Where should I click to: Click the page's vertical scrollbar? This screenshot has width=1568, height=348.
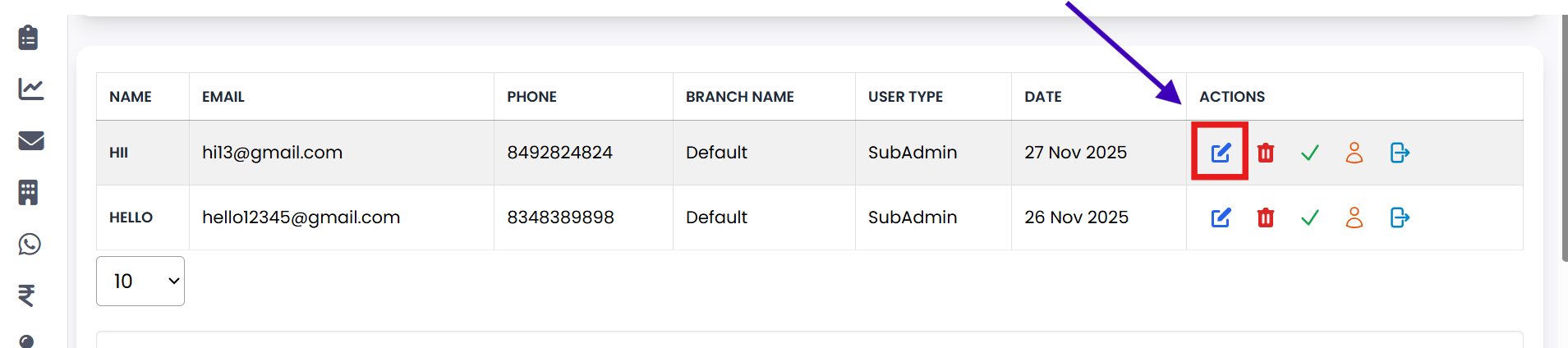(x=1563, y=140)
